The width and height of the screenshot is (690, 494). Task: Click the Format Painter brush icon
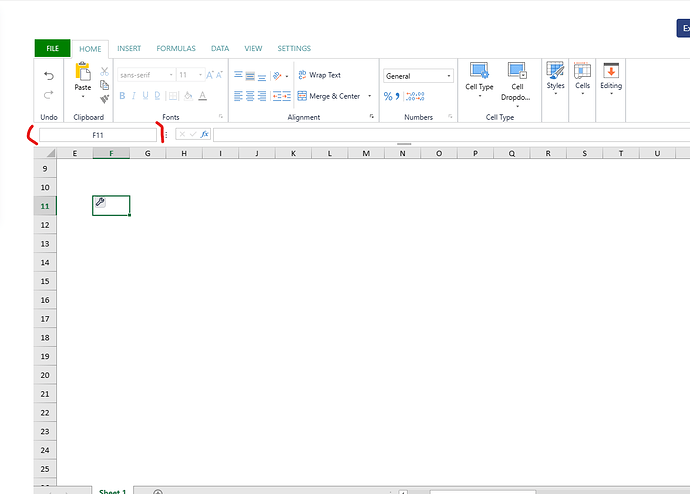coord(104,99)
